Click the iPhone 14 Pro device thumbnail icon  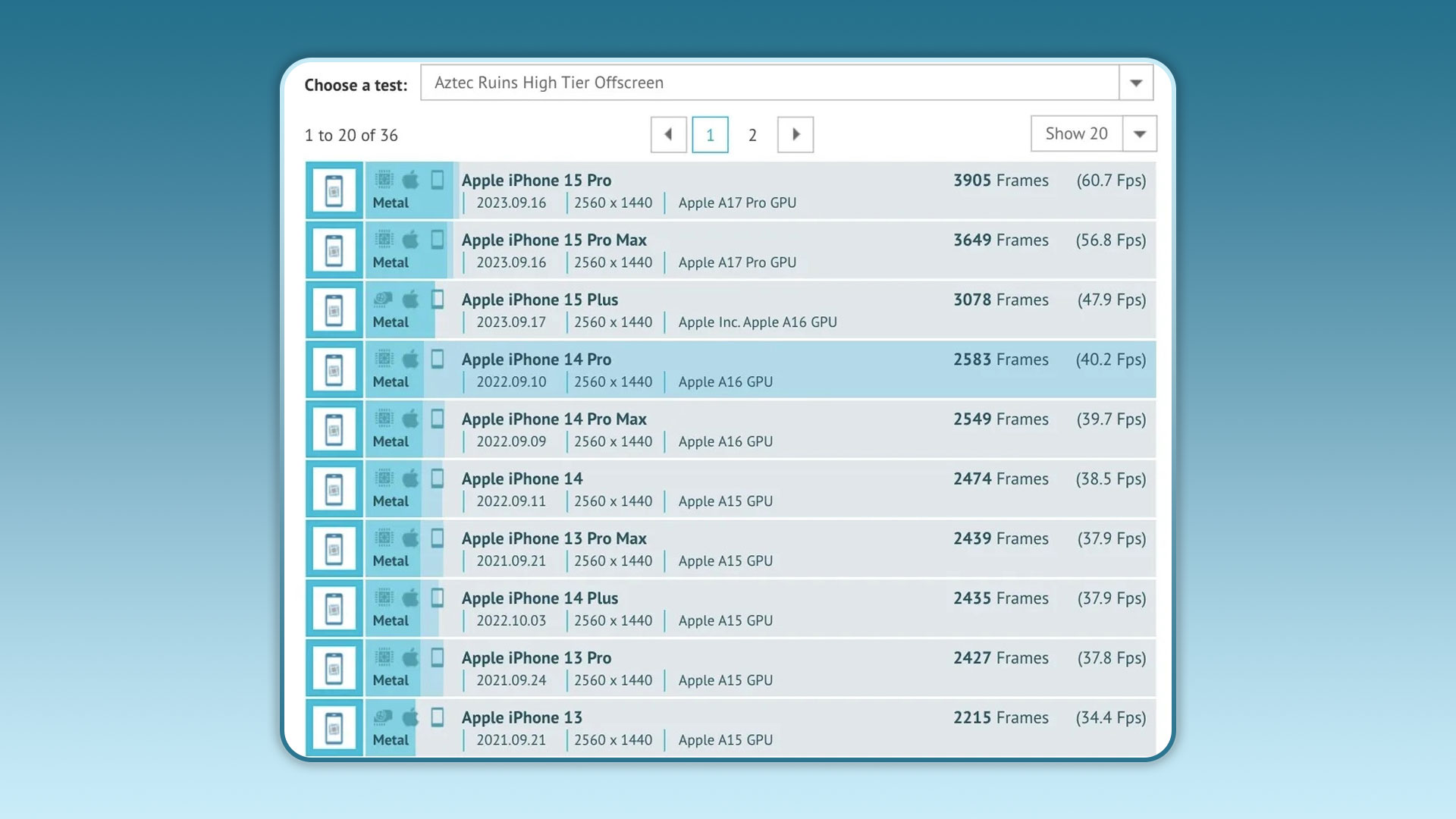tap(334, 370)
